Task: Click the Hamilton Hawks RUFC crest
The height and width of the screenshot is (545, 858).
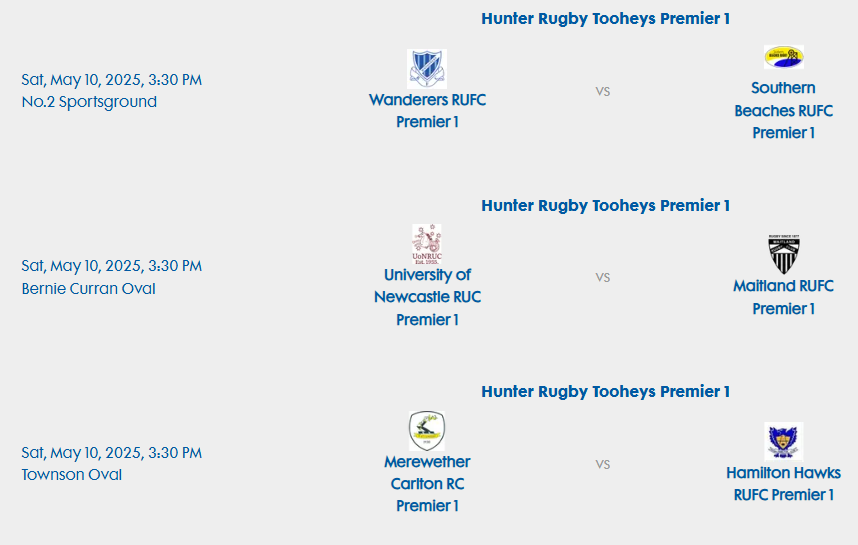Action: 784,442
